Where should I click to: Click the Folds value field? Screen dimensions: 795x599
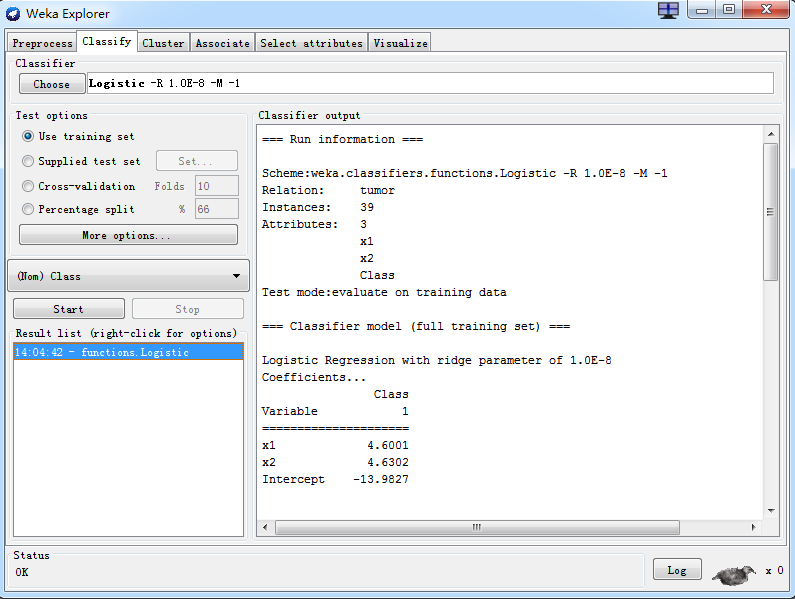tap(216, 186)
